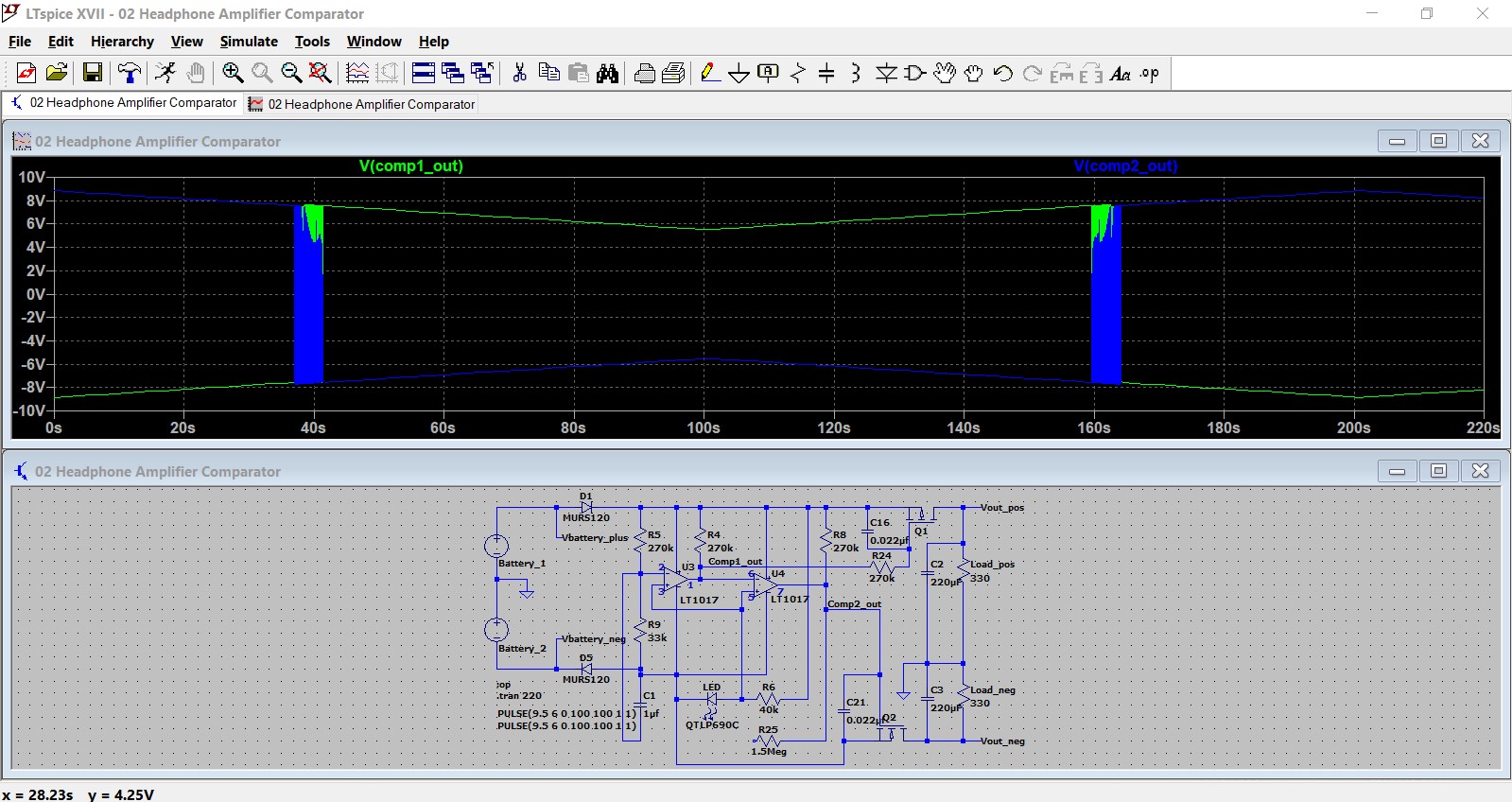Image resolution: width=1512 pixels, height=802 pixels.
Task: Click the Close All Windows toolbar icon
Action: click(482, 73)
